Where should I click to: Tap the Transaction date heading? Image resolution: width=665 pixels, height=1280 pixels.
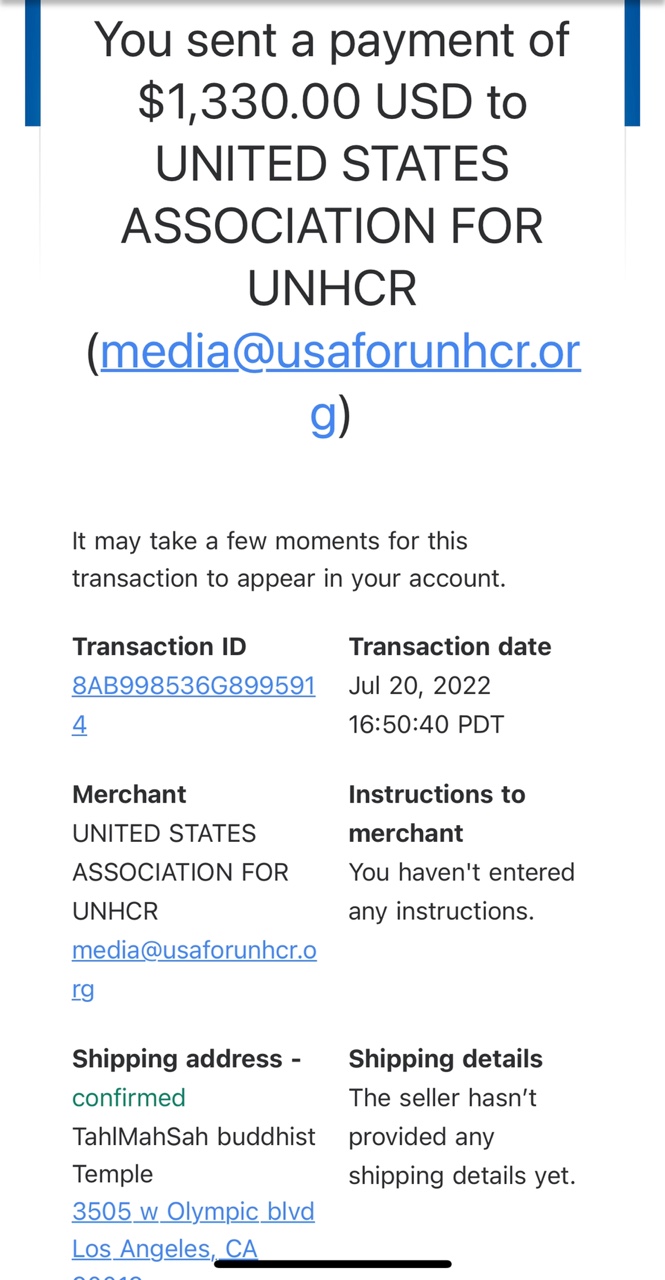tap(450, 647)
